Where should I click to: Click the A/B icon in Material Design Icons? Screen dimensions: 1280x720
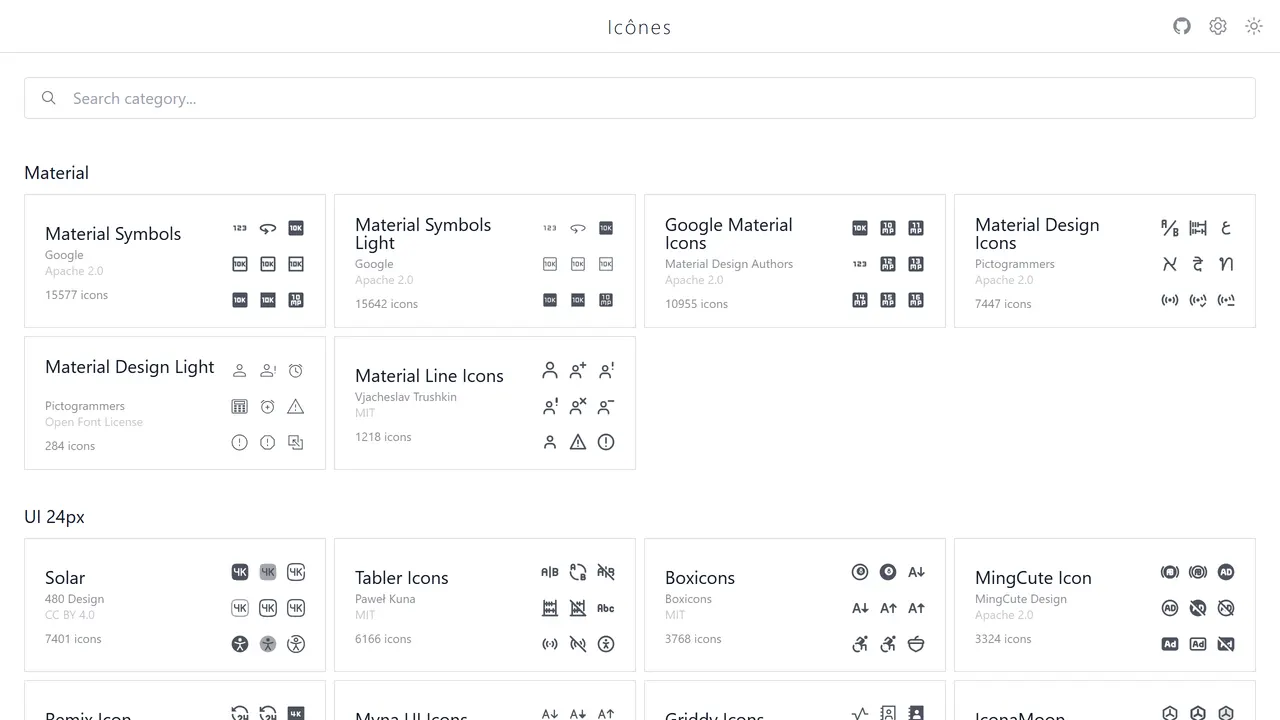1170,228
